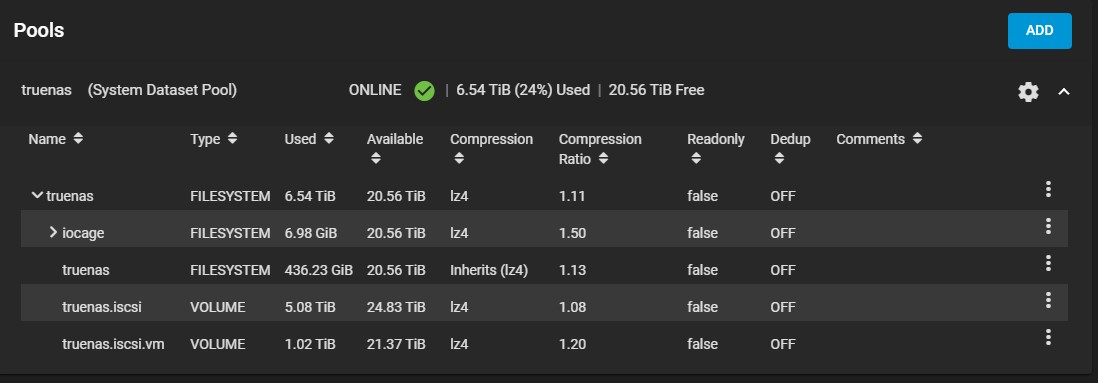
Task: Open actions menu for truenas.iscsi.vm volume
Action: click(1048, 337)
